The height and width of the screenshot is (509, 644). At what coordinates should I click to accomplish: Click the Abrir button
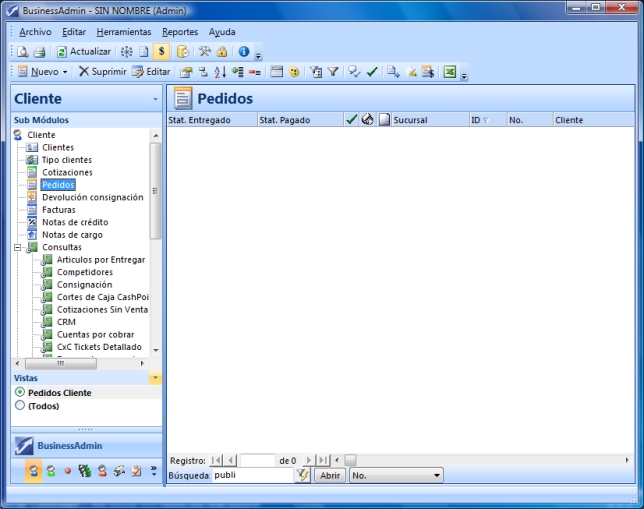click(x=330, y=476)
